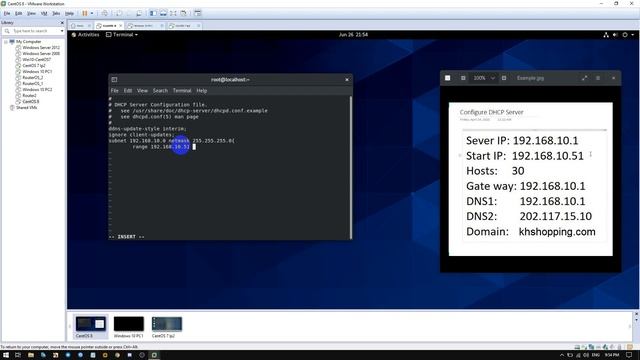Open the terminal Search menu
The width and height of the screenshot is (640, 360).
click(160, 91)
